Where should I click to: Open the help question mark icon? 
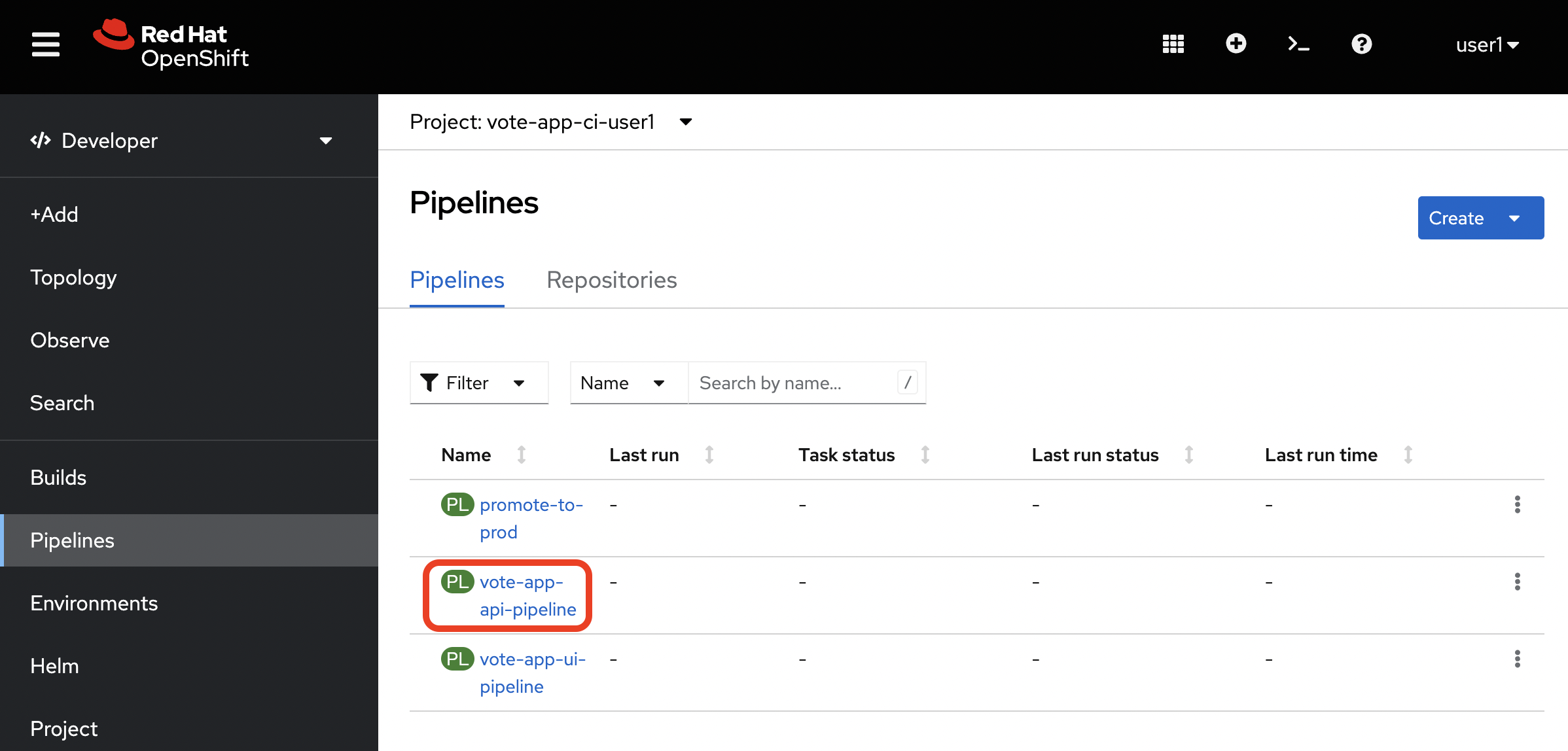click(x=1362, y=44)
